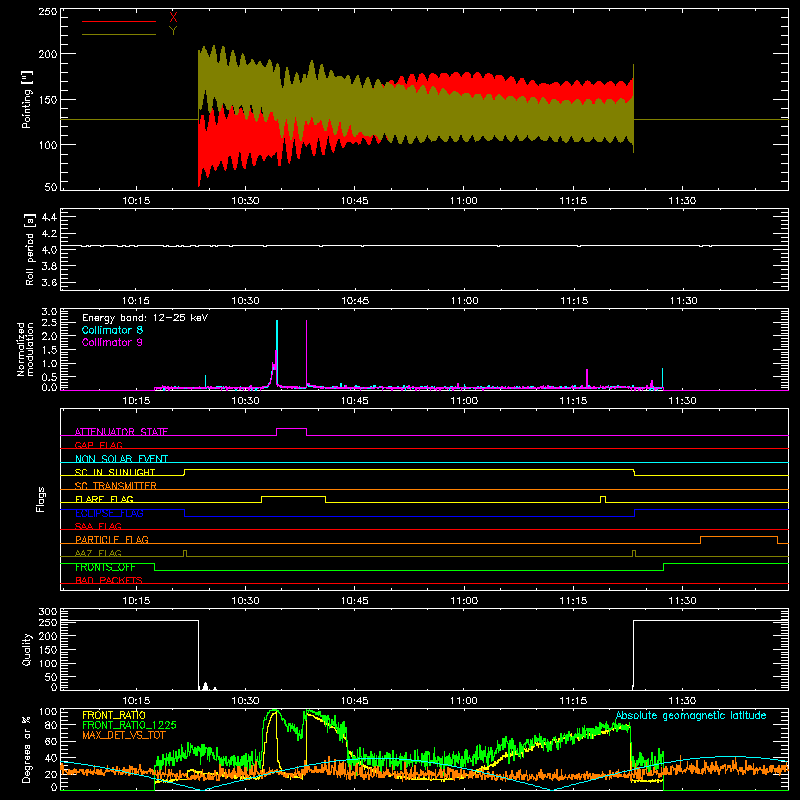Click the tall cyan Collimator 8 spike
Image resolution: width=800 pixels, height=800 pixels.
pos(277,352)
